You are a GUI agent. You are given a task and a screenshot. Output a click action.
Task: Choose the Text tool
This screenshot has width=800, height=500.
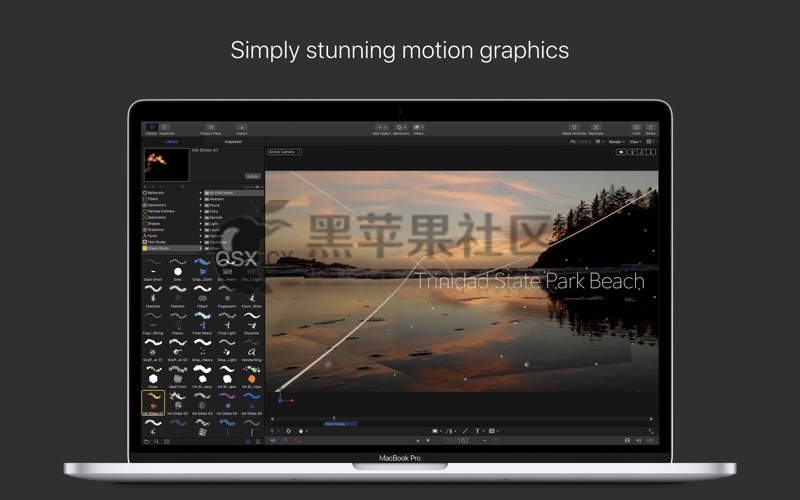[x=479, y=431]
